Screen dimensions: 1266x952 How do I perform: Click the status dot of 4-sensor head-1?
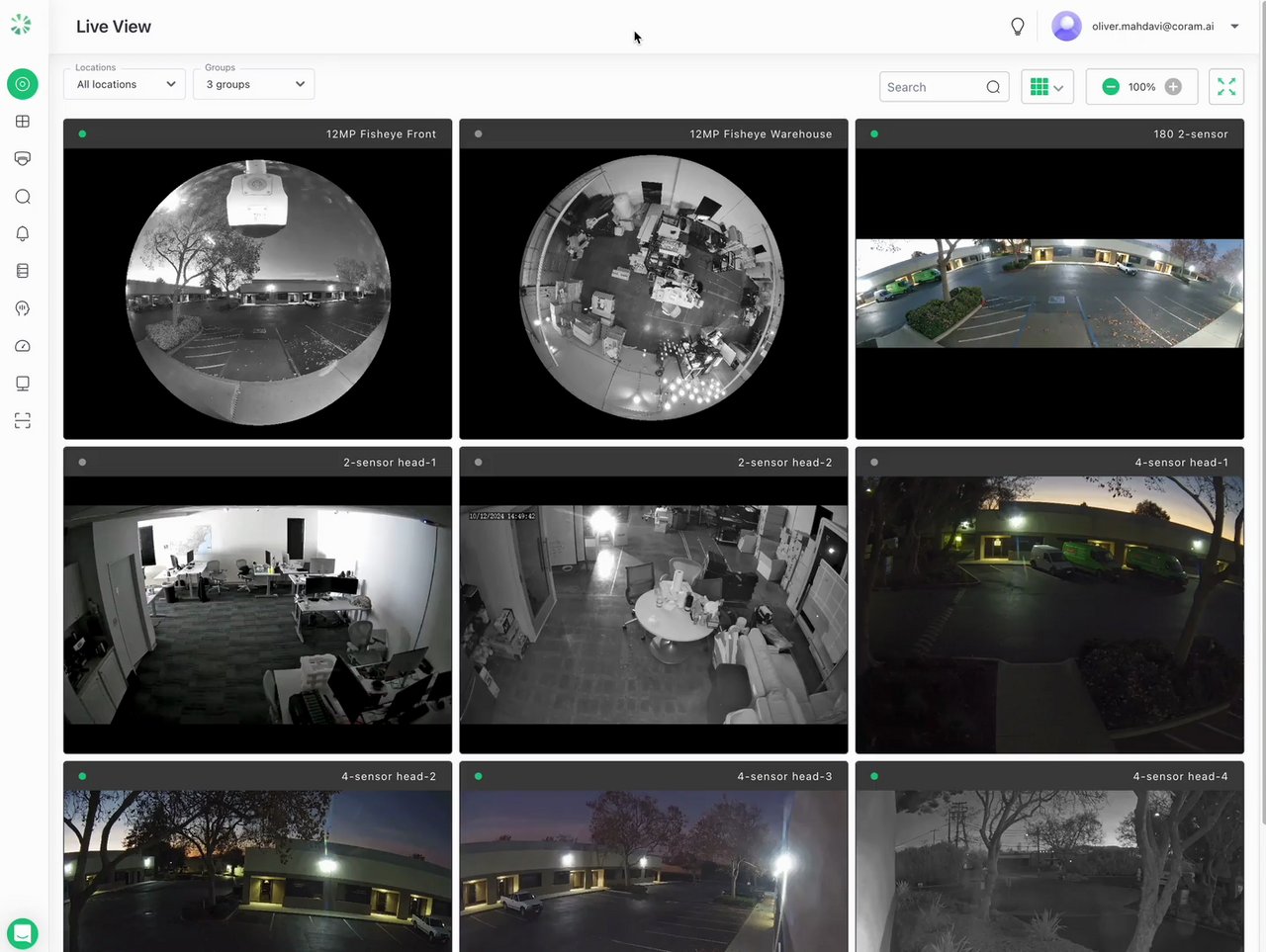pos(874,462)
